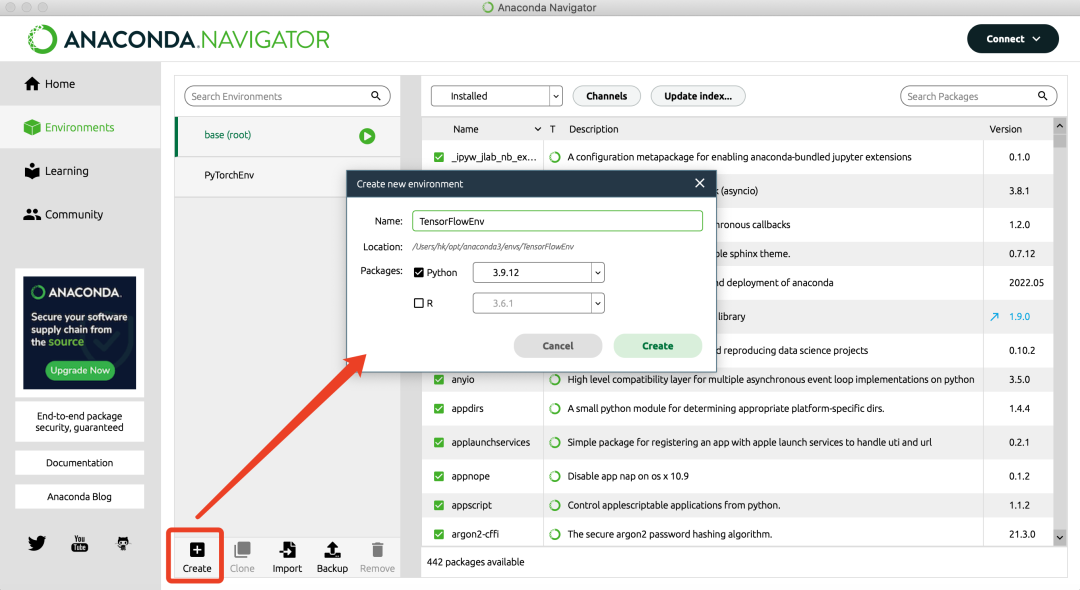Open the Community tab

[80, 214]
